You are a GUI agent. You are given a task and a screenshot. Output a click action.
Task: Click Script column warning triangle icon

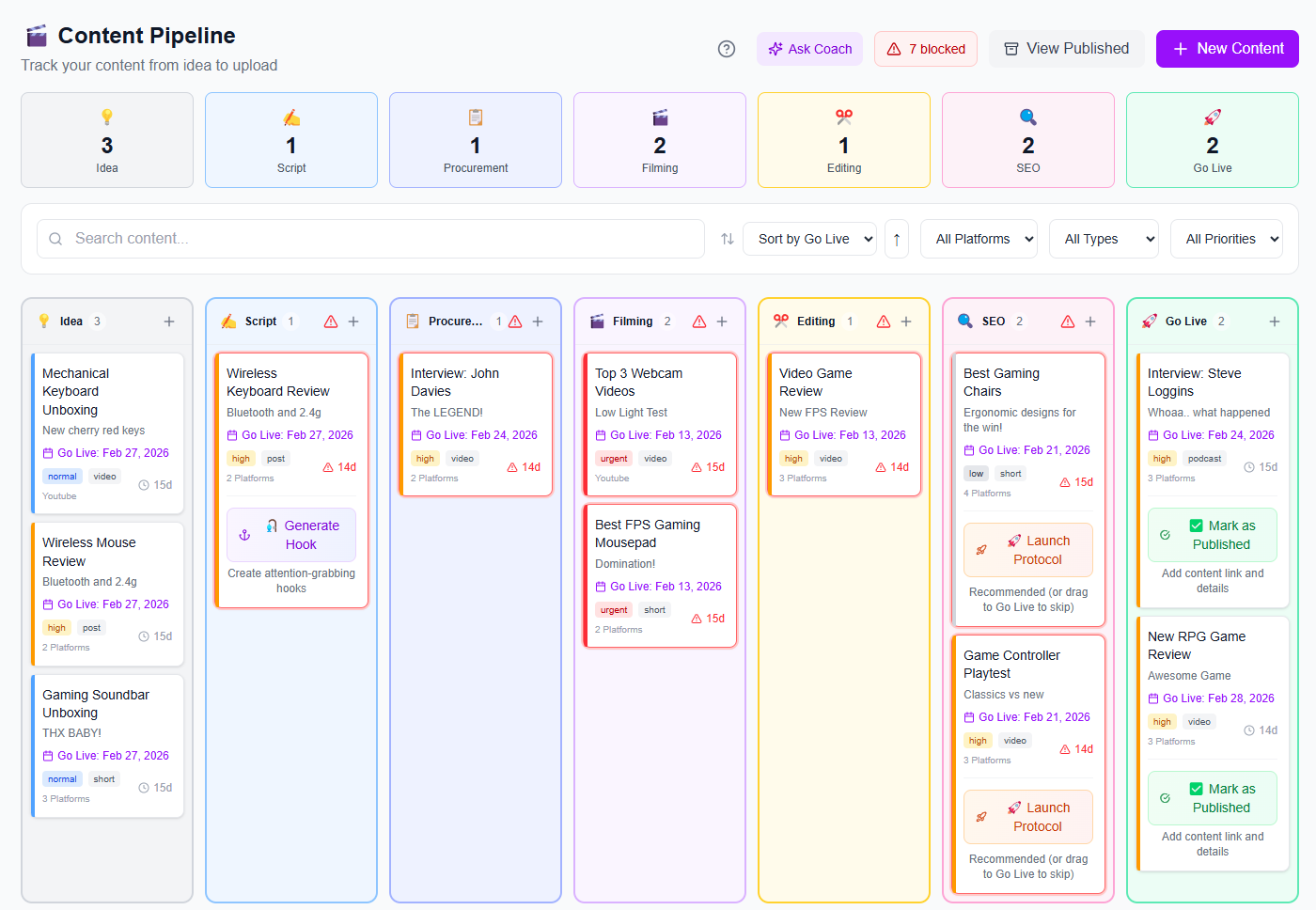click(331, 322)
